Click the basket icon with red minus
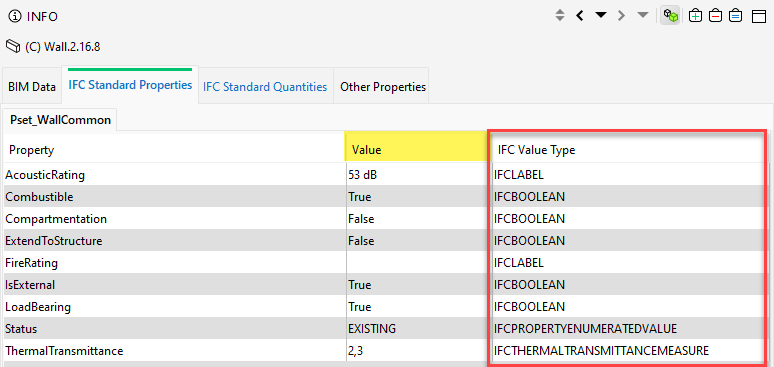This screenshot has height=367, width=774. 715,16
